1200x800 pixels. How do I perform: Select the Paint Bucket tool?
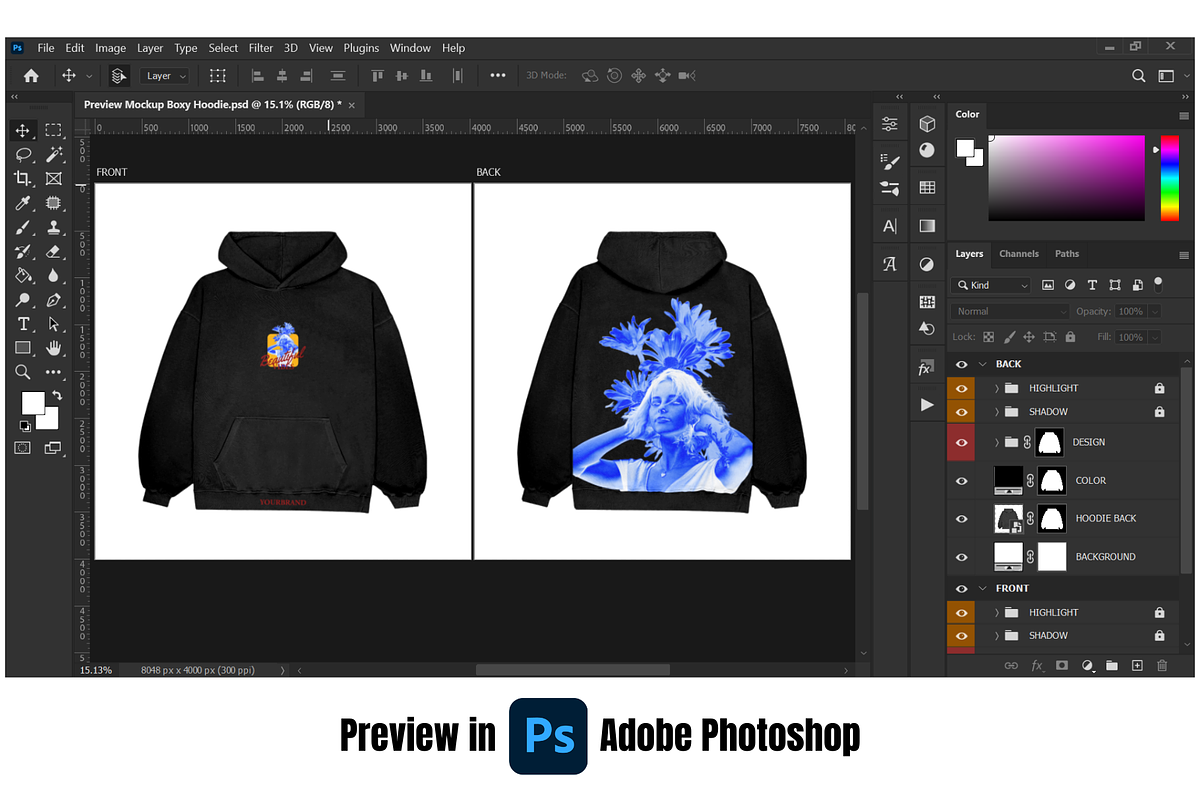[x=23, y=275]
